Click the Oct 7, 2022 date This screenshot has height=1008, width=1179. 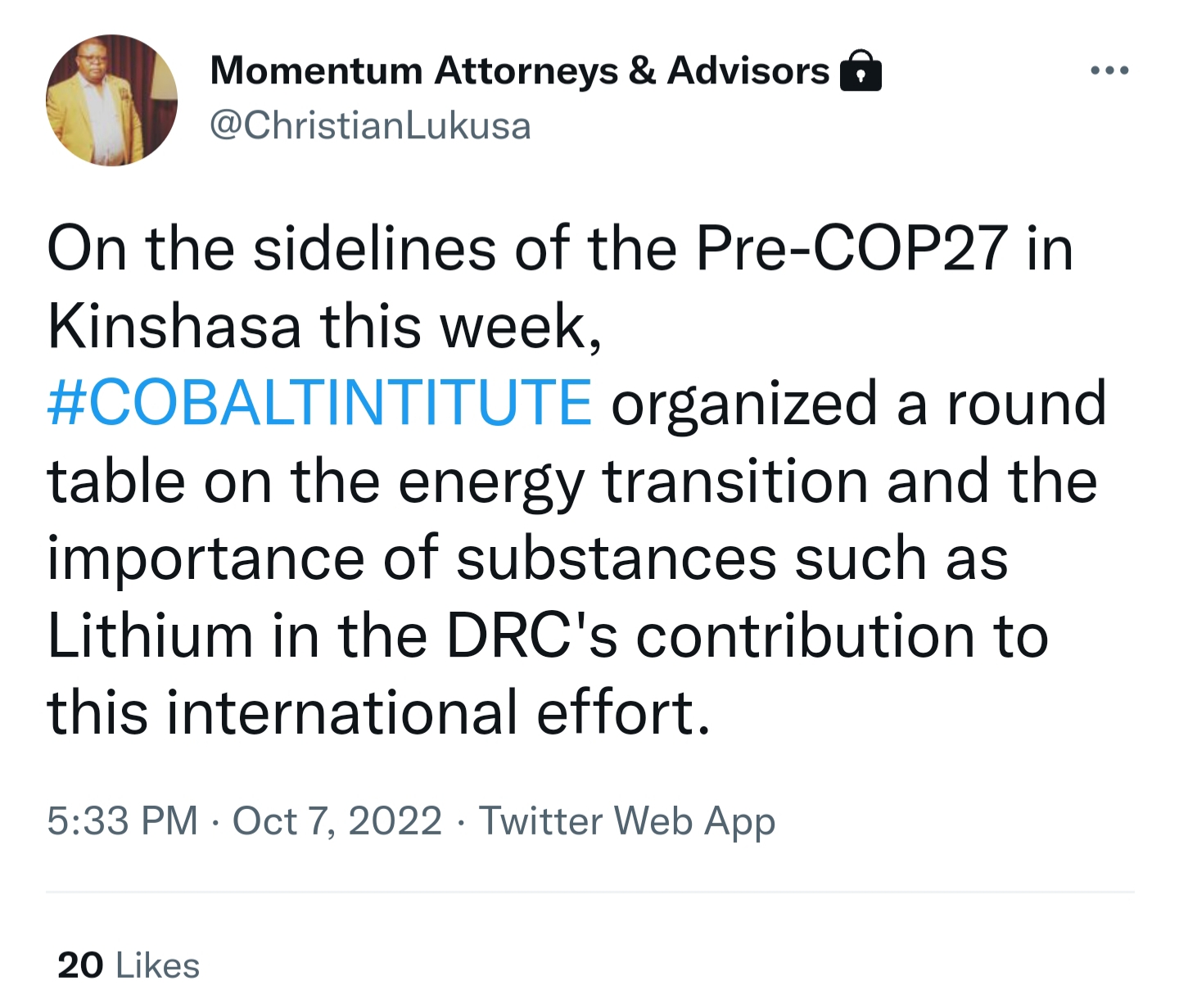pos(337,820)
